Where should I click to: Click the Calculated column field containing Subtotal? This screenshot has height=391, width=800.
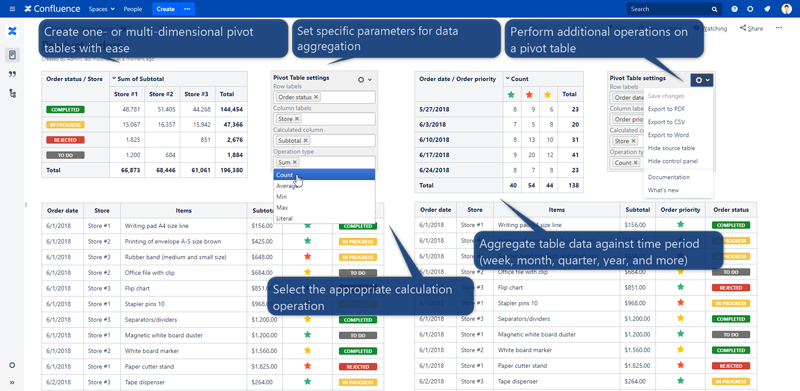point(324,140)
